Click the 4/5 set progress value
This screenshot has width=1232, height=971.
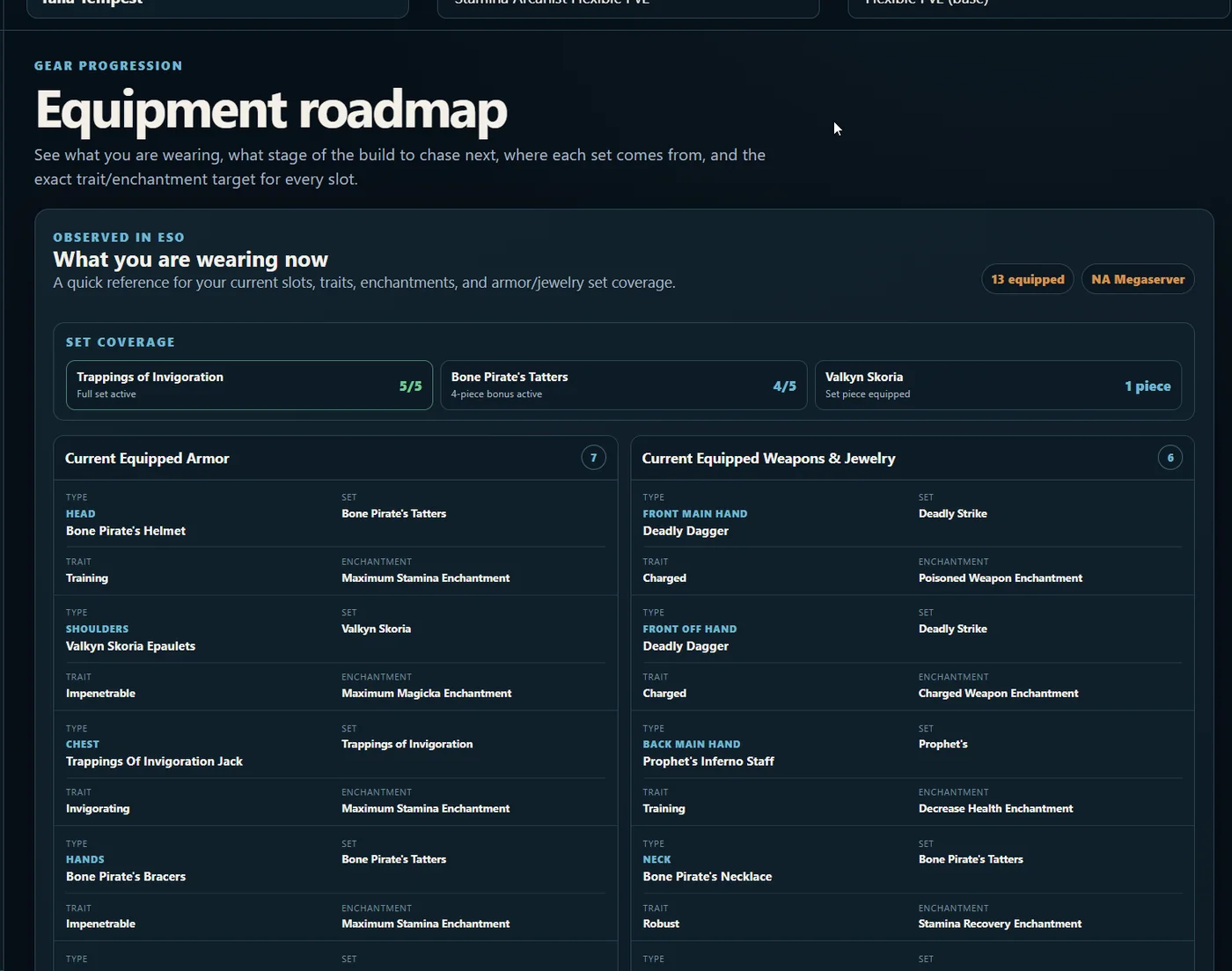click(784, 386)
